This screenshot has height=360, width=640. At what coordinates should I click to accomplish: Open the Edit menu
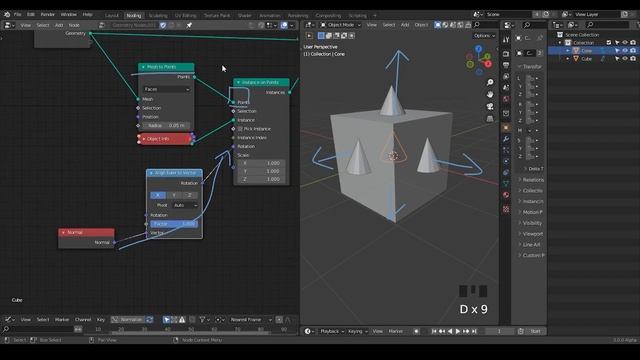pos(31,15)
